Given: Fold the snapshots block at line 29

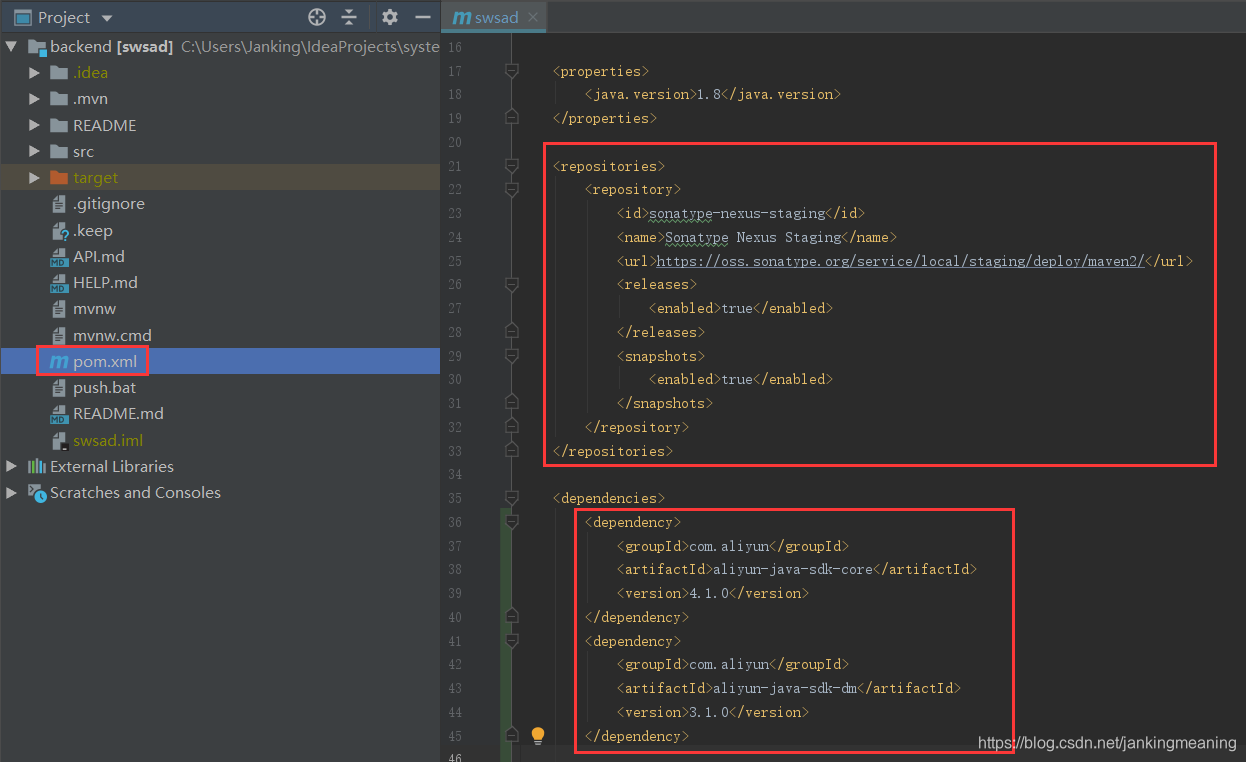Looking at the screenshot, I should pyautogui.click(x=512, y=355).
